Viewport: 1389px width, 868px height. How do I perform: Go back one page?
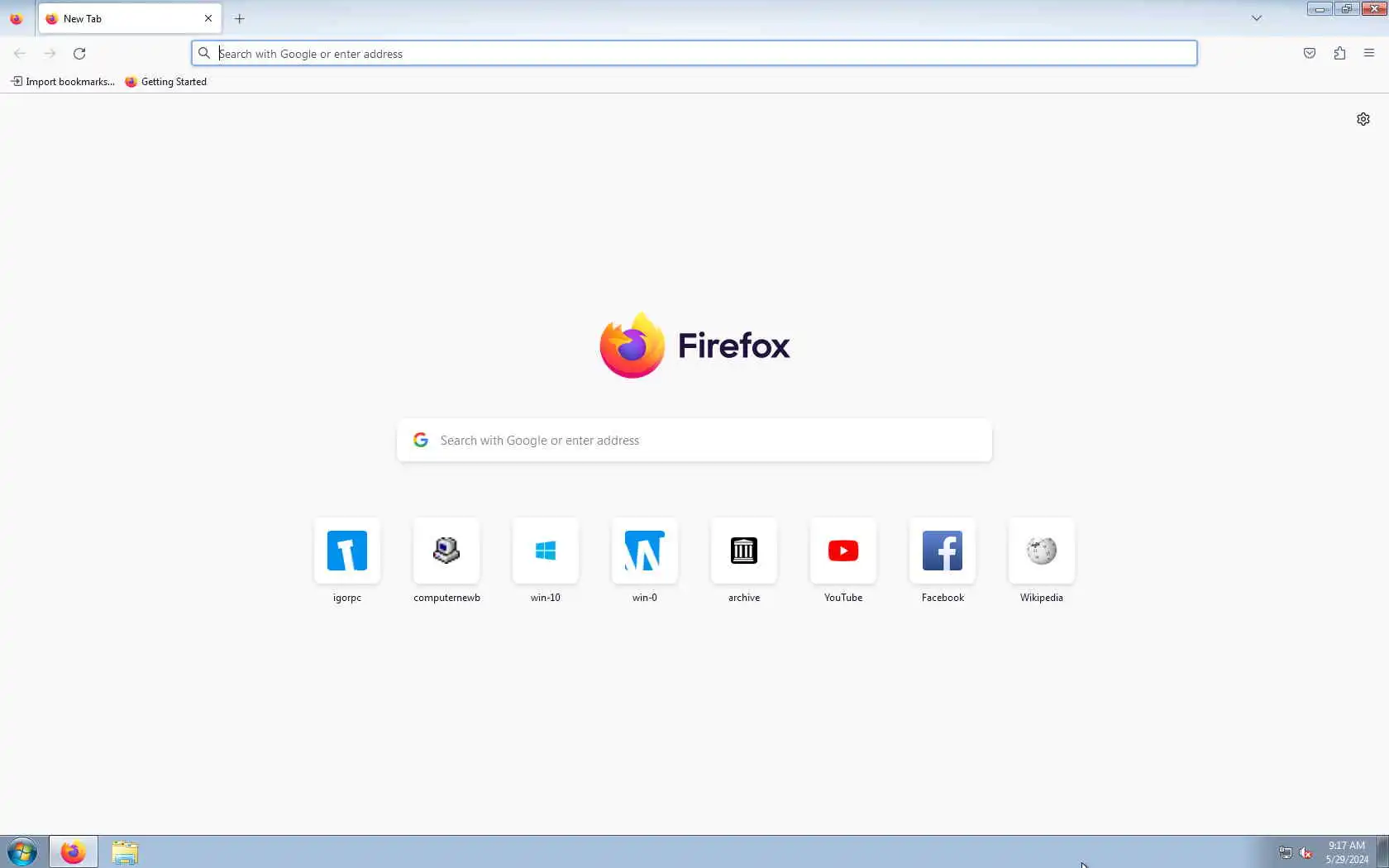20,53
